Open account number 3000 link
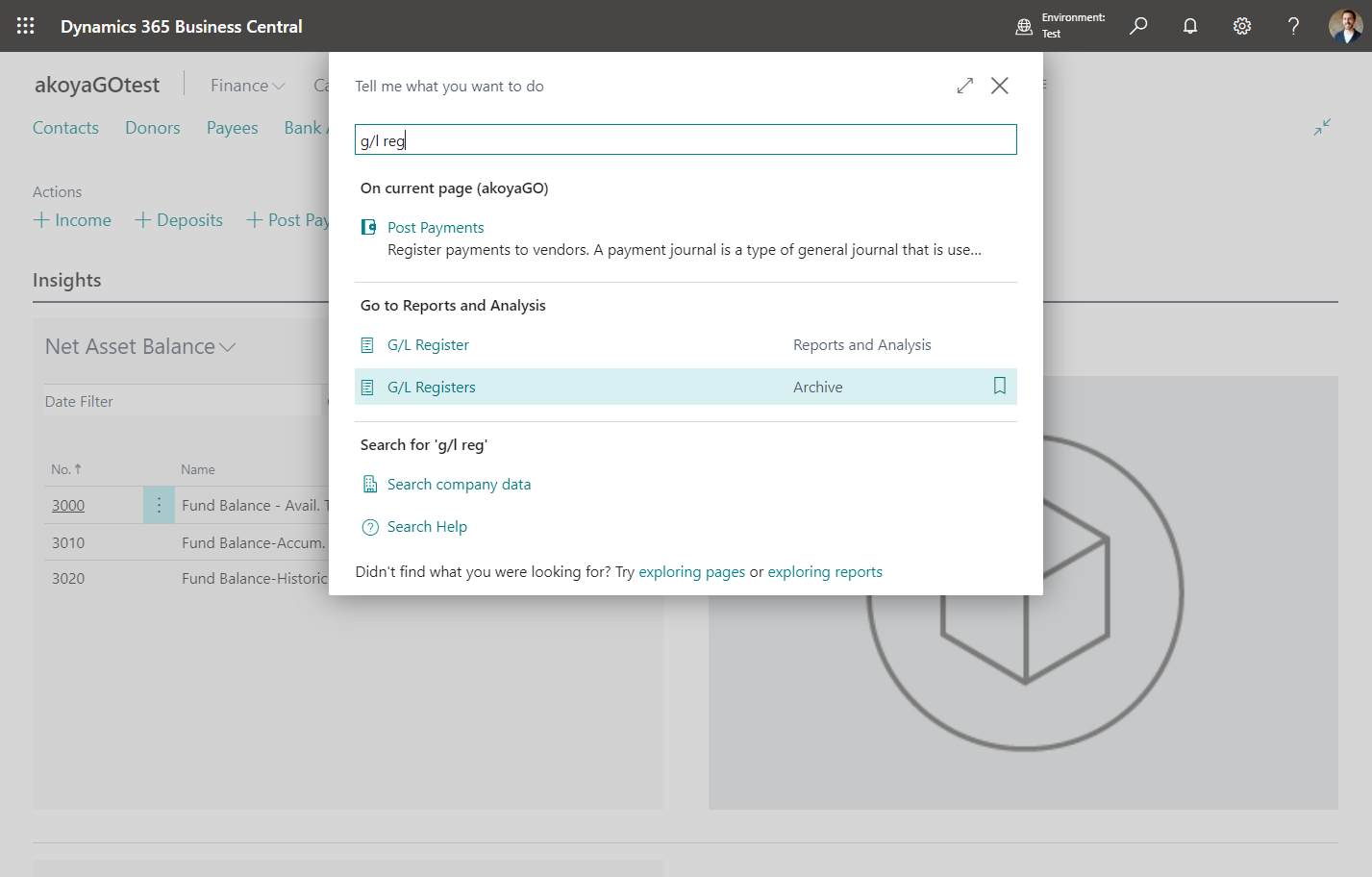 [68, 506]
